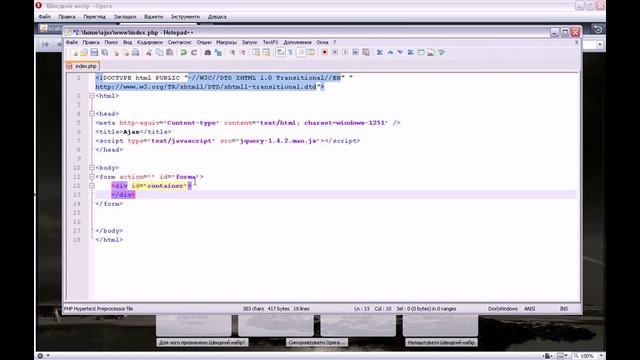The image size is (640, 360).
Task: Click the Redo toolbar icon
Action: coord(194,53)
